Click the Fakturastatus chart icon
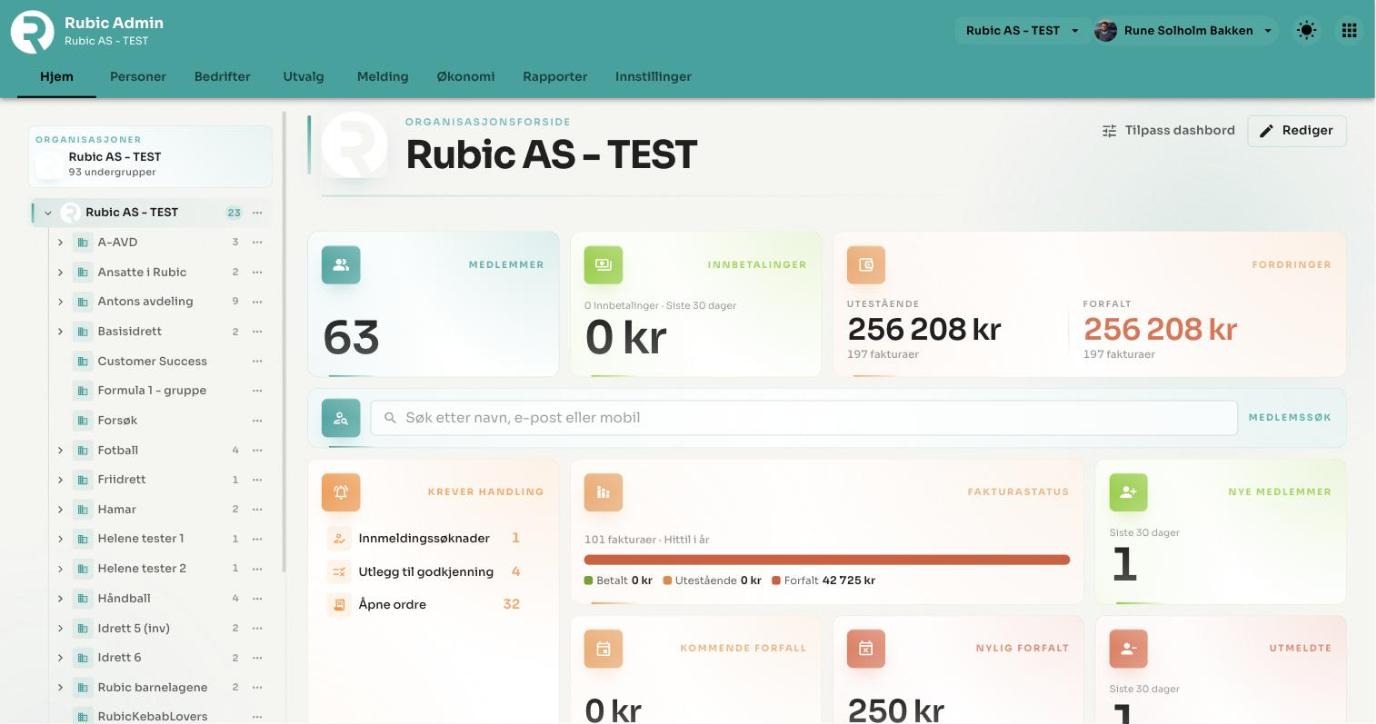The height and width of the screenshot is (724, 1376). 603,492
